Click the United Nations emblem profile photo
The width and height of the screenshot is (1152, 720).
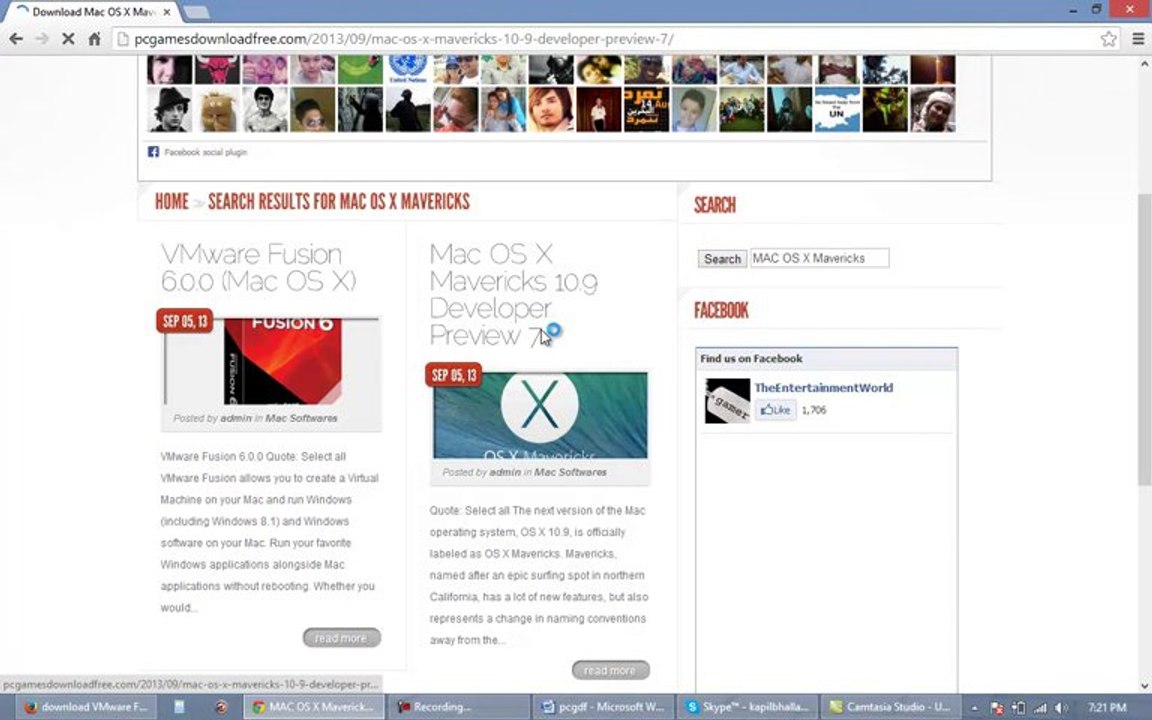(408, 71)
